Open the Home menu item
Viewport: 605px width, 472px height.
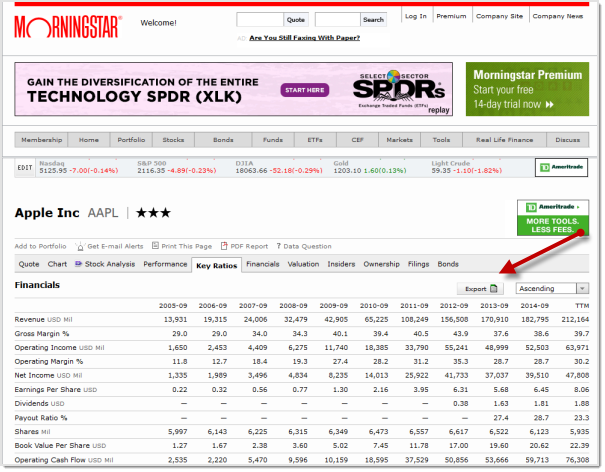coord(89,140)
